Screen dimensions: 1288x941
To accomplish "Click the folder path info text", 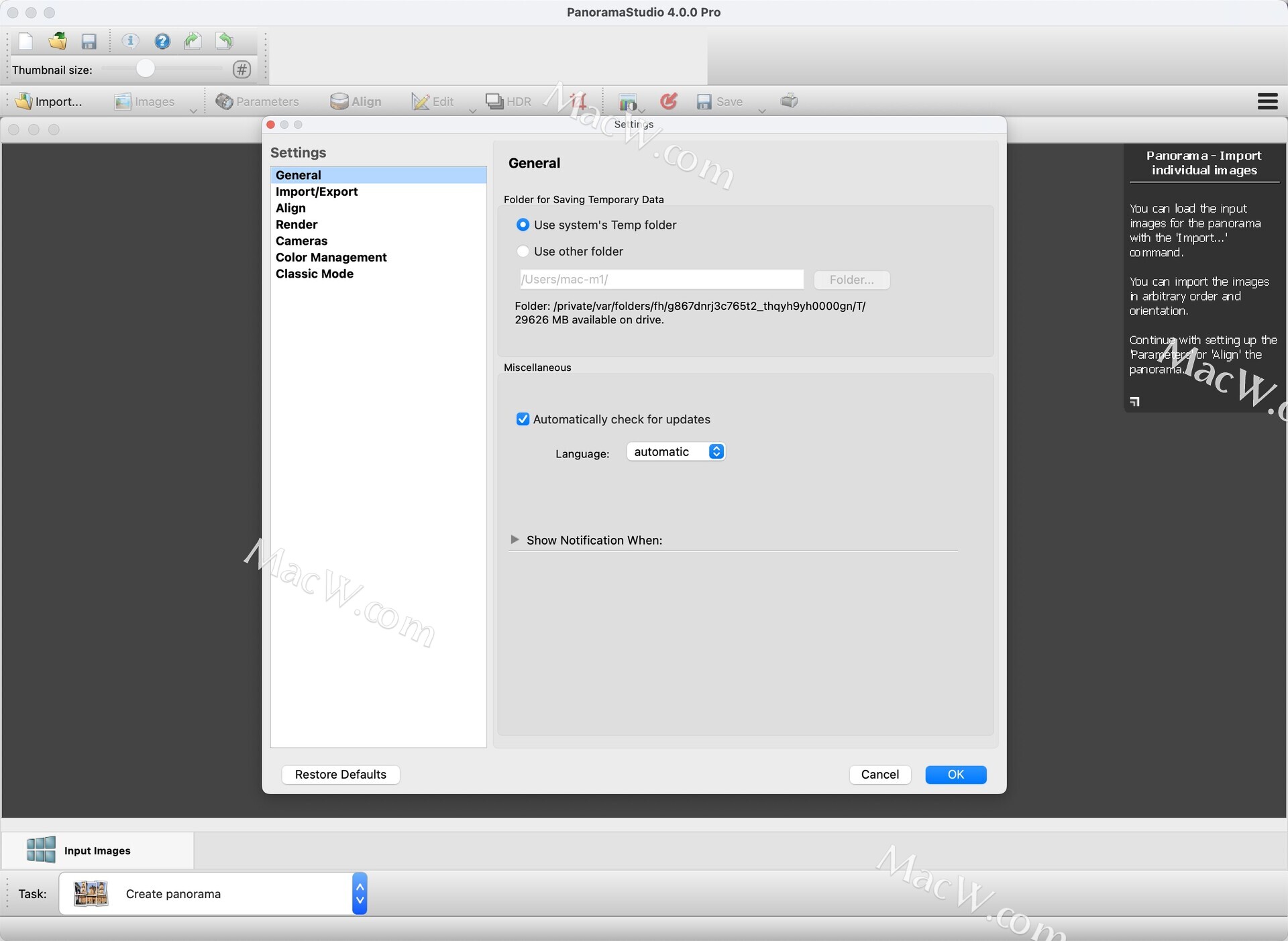I will click(690, 313).
